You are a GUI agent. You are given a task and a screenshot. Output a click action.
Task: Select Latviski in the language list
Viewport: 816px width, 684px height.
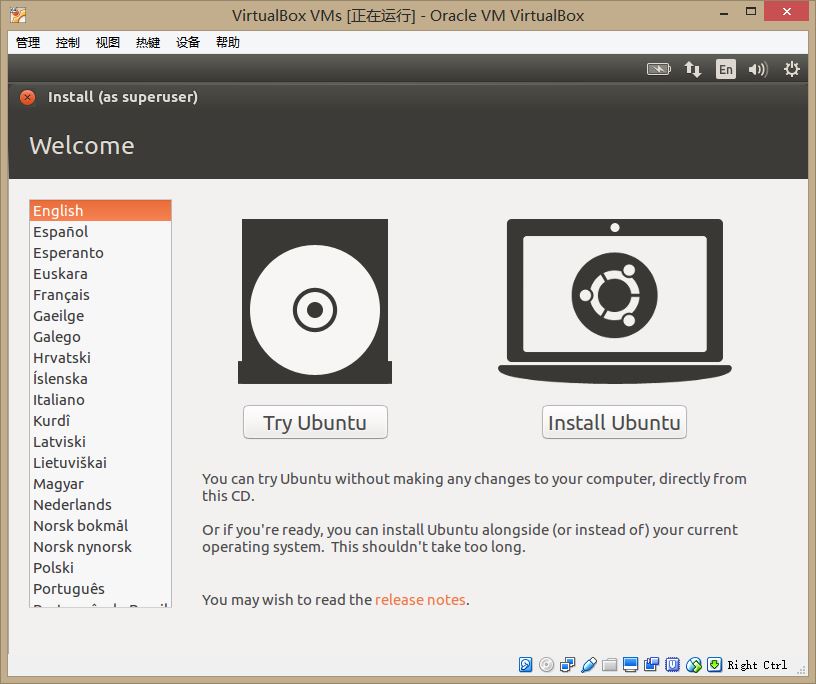pos(100,441)
